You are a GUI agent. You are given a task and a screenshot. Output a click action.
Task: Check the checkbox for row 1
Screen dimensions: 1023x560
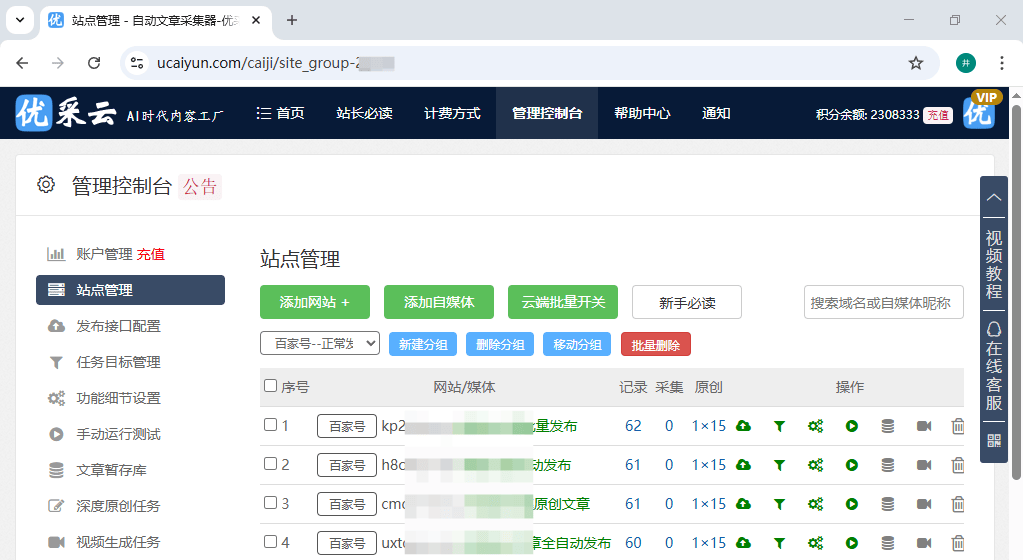coord(270,425)
